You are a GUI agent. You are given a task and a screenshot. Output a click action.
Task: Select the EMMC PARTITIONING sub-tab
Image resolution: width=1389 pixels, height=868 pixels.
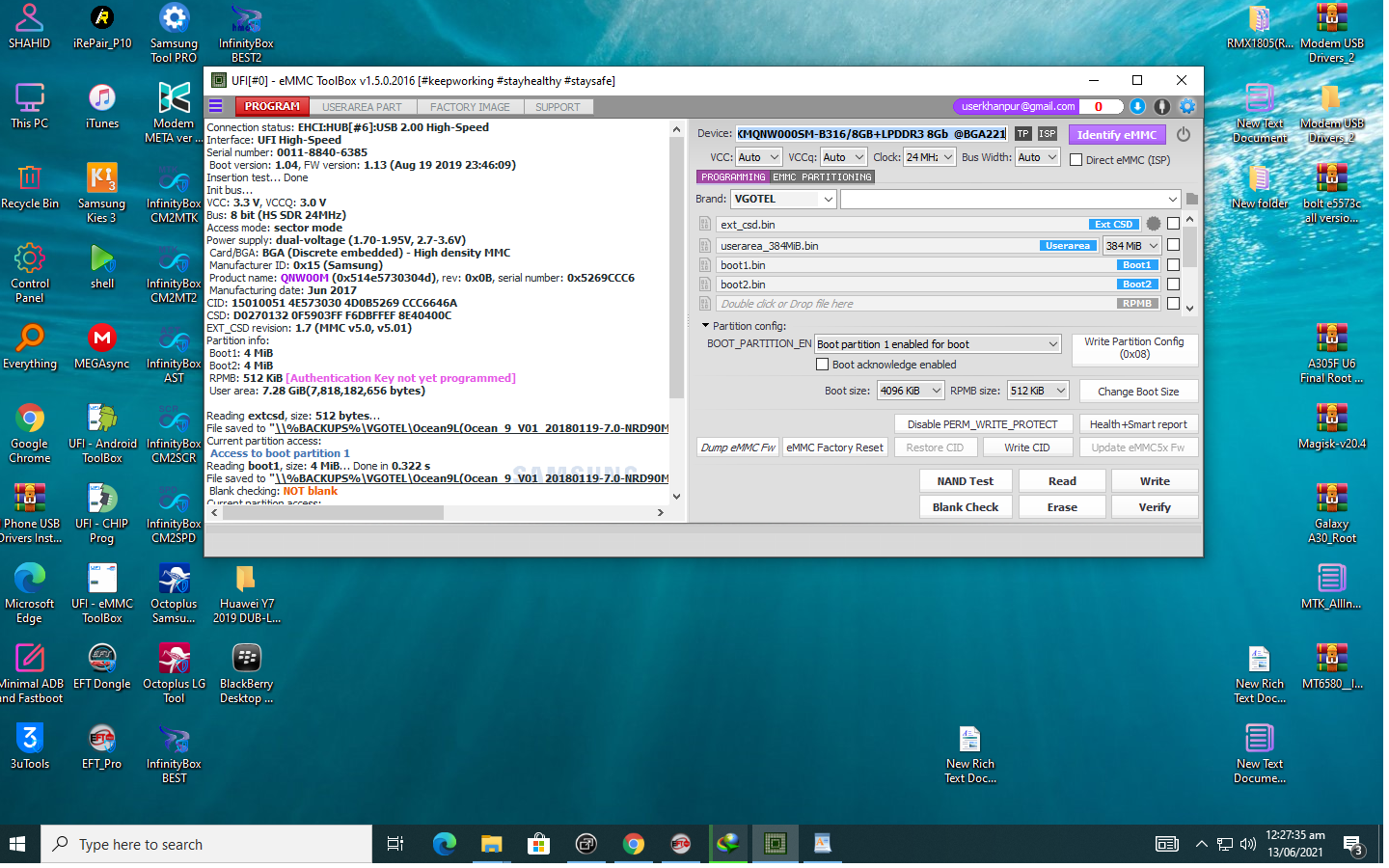[x=822, y=177]
